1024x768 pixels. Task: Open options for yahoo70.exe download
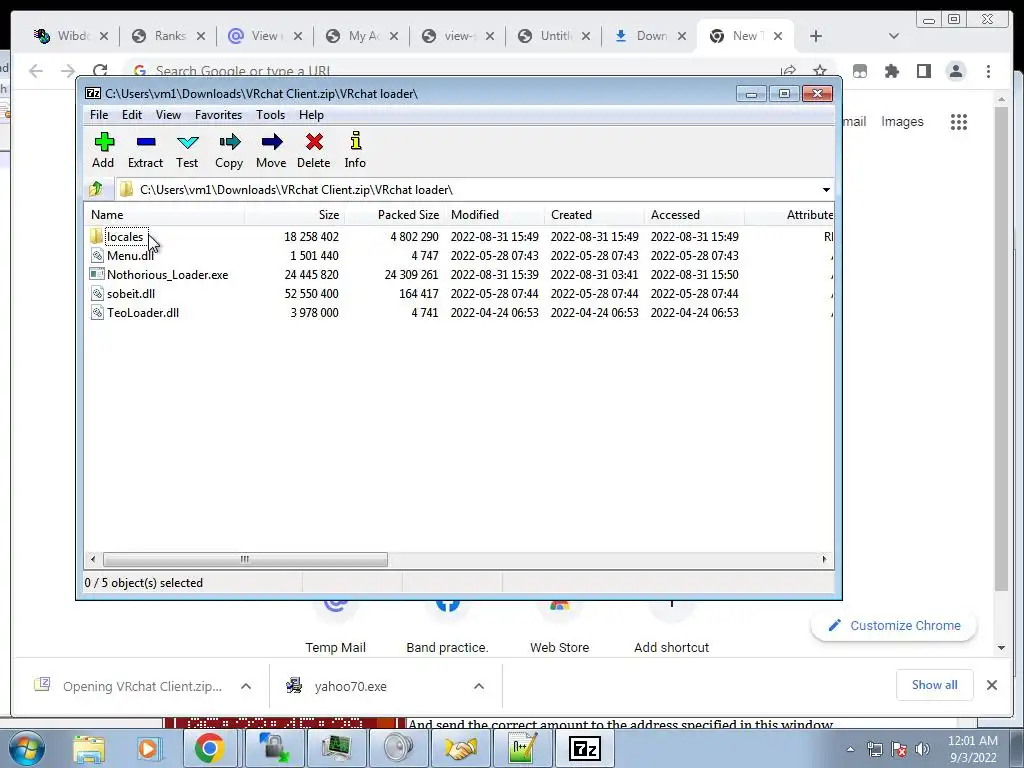tap(479, 686)
